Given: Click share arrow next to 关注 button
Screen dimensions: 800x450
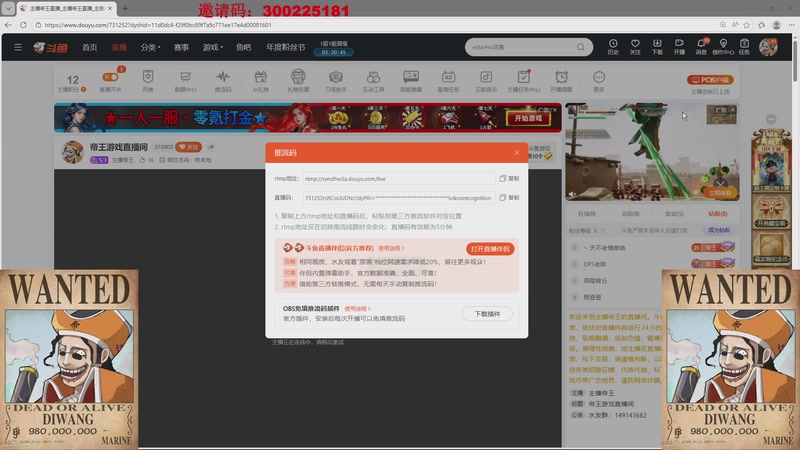Looking at the screenshot, I should click(x=211, y=147).
